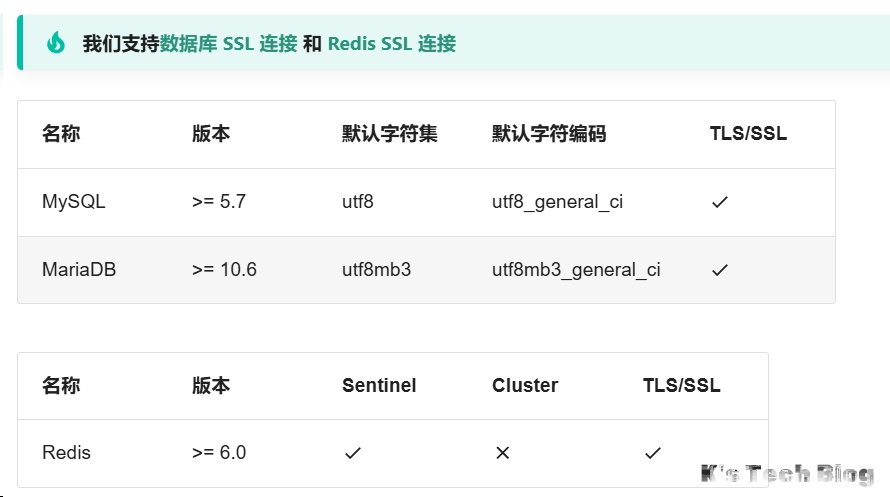This screenshot has height=497, width=890.
Task: Click the Sentinel checkmark in the Redis row
Action: [x=352, y=453]
